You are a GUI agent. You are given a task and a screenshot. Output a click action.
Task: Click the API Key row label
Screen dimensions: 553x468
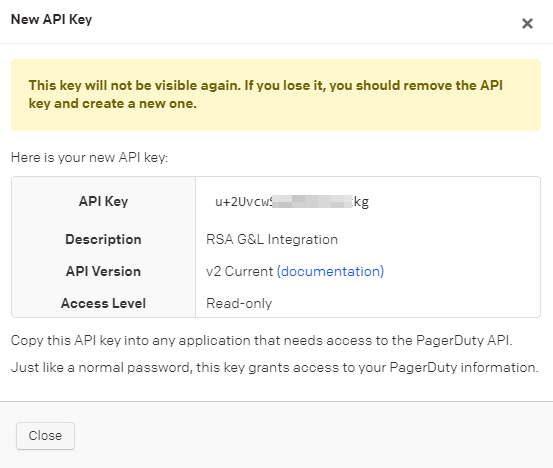(103, 201)
